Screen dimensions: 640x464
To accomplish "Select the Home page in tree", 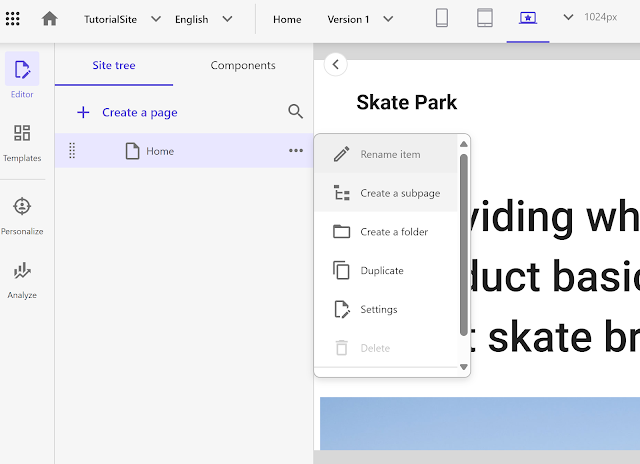I will pyautogui.click(x=184, y=151).
